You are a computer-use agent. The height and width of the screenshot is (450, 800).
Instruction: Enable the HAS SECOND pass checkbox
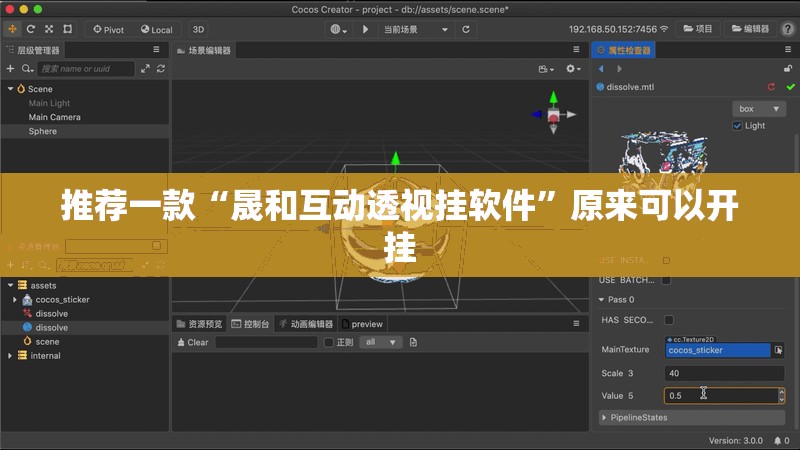click(668, 320)
